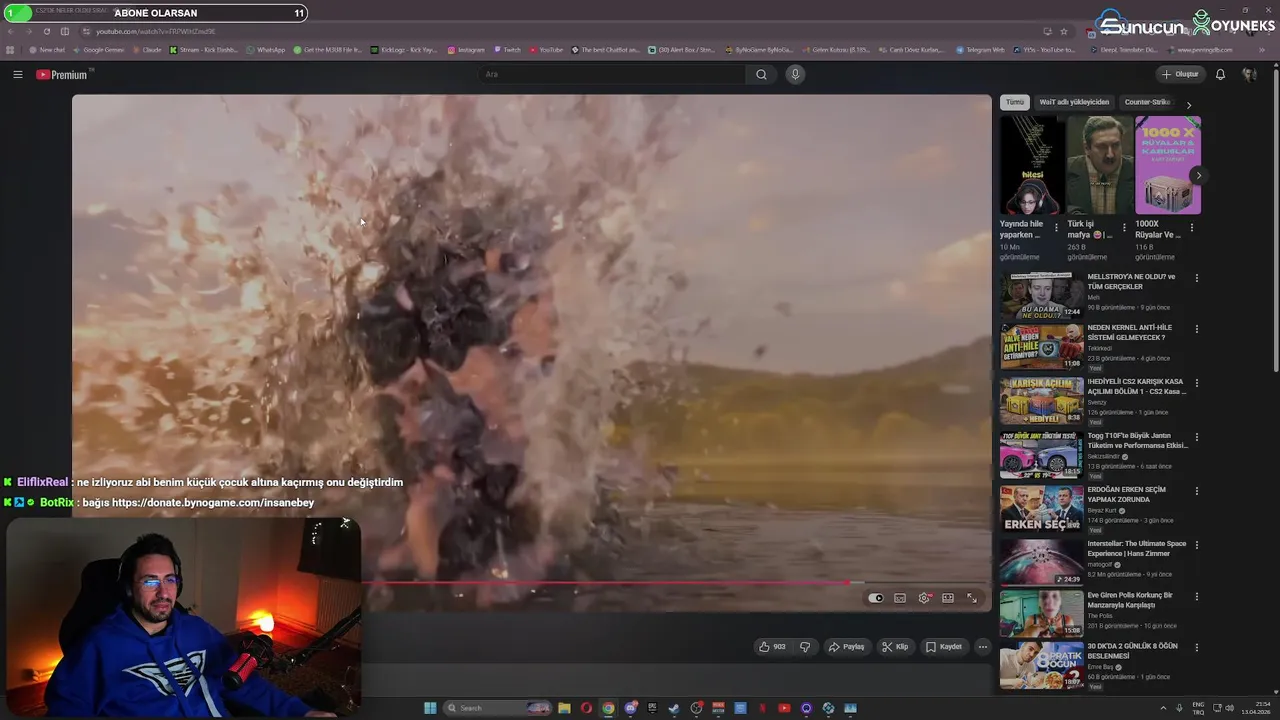Bookmark this page with star icon
Viewport: 1280px width, 720px height.
[x=1064, y=31]
